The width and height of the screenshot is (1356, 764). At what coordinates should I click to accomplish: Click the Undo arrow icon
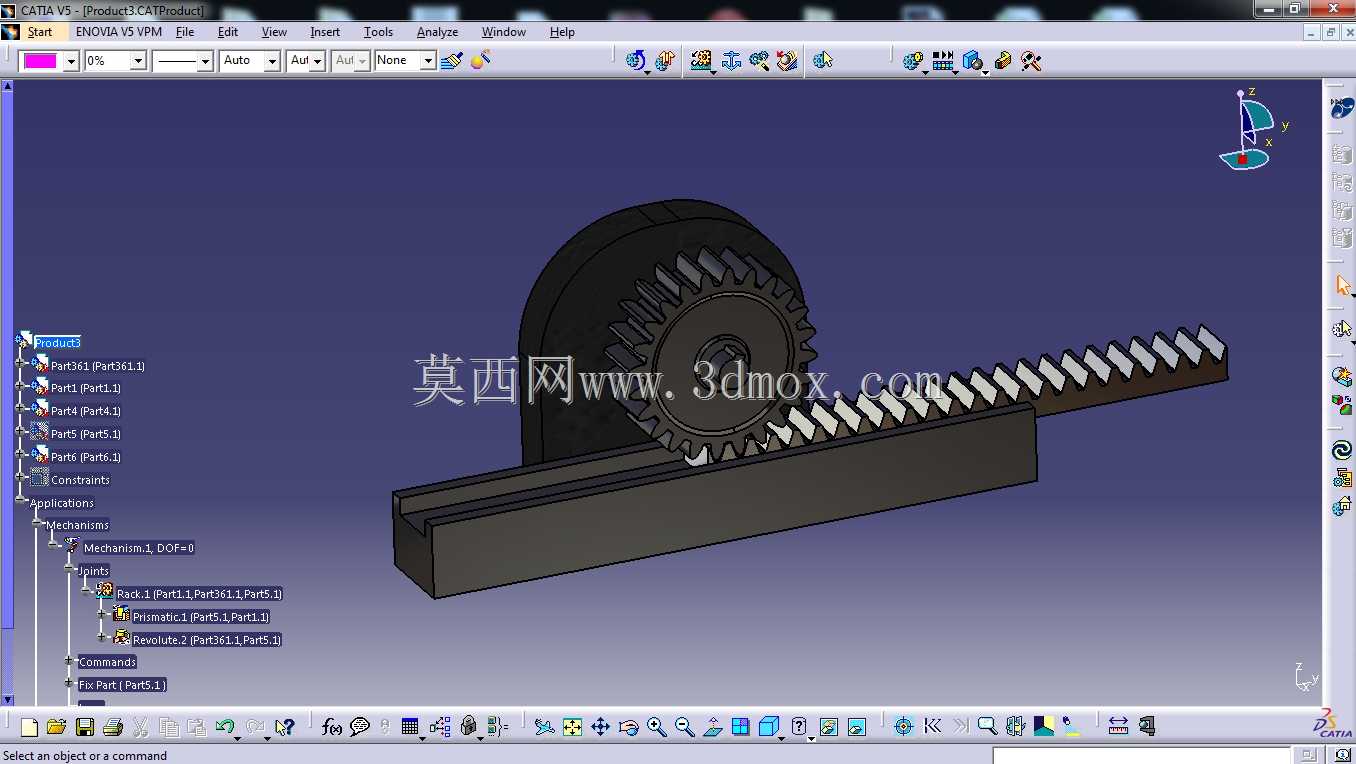point(225,727)
